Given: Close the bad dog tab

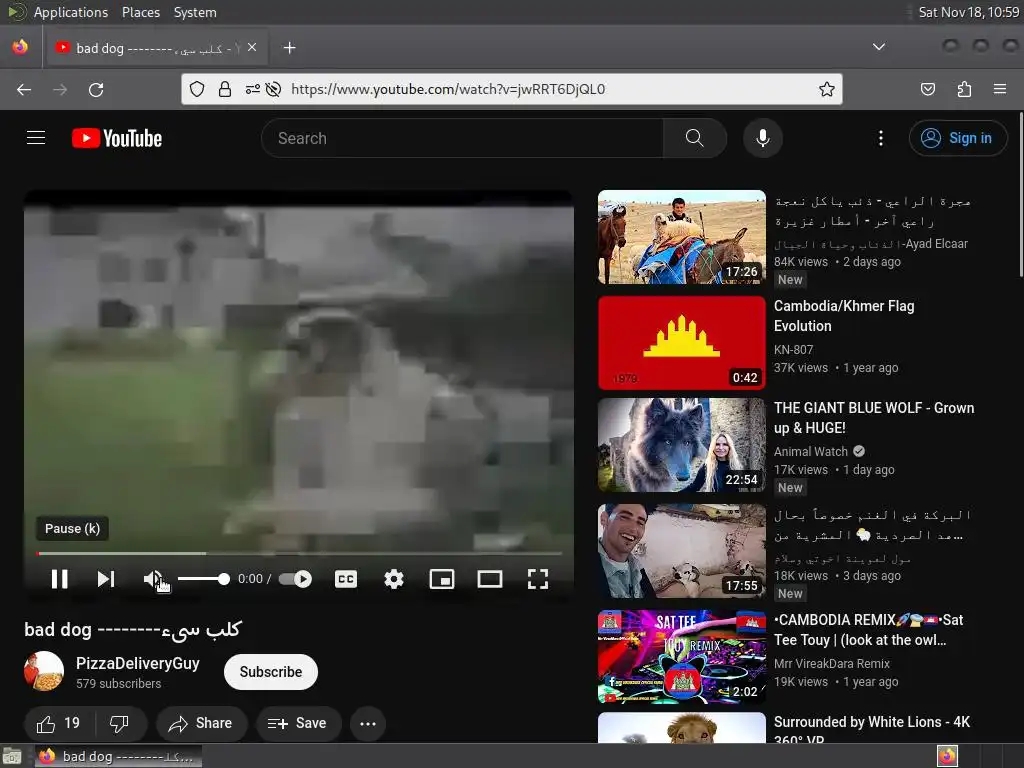Looking at the screenshot, I should tap(252, 48).
